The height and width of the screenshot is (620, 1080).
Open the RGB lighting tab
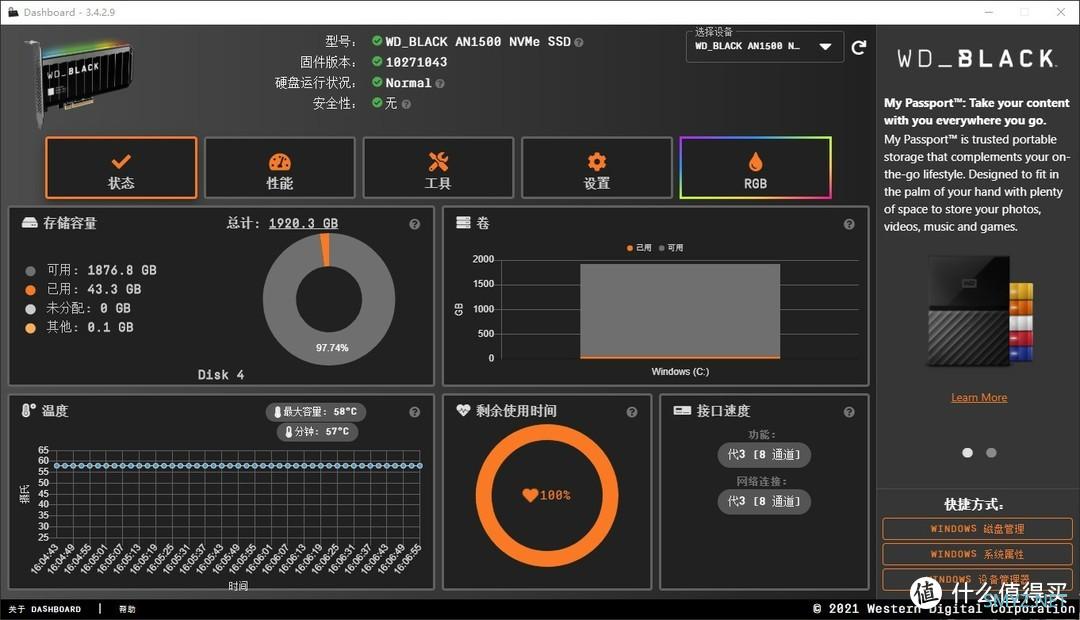756,167
